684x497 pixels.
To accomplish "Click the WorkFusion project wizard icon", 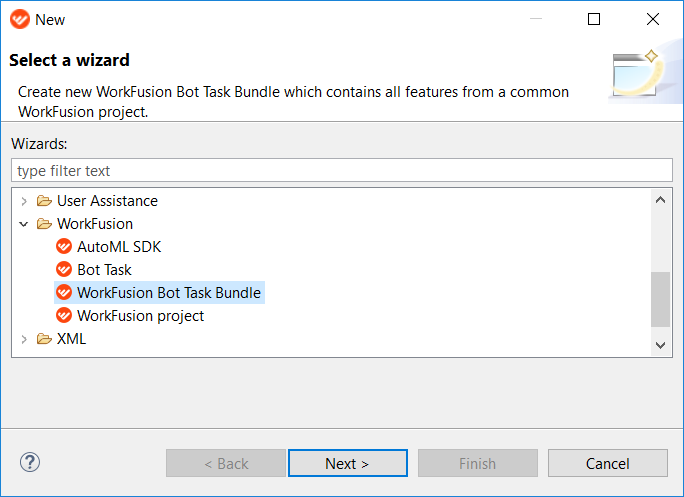I will click(64, 315).
